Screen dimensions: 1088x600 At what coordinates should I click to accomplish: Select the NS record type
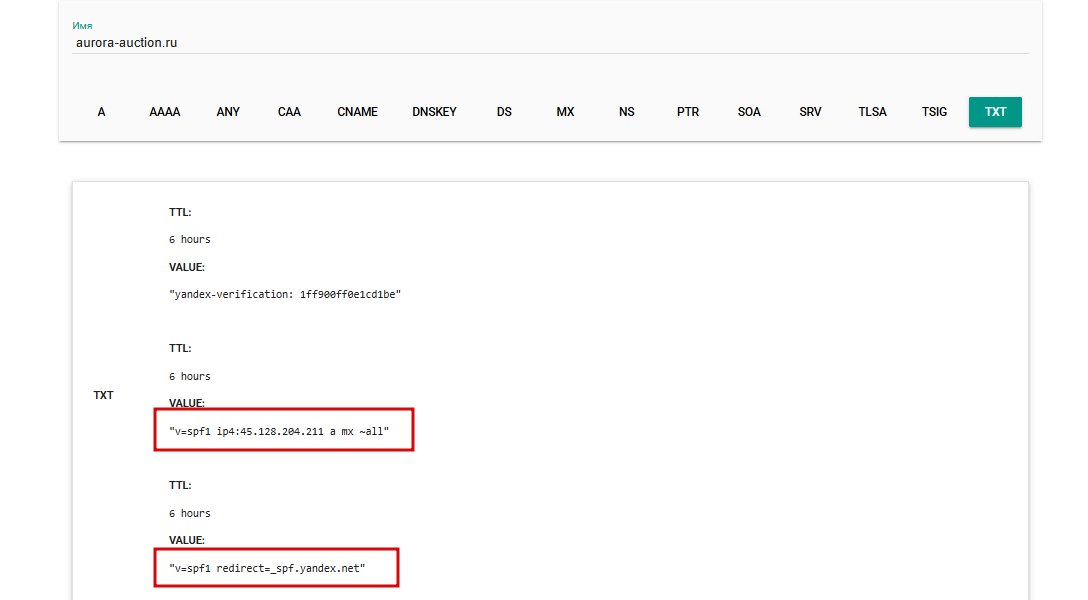(x=627, y=112)
